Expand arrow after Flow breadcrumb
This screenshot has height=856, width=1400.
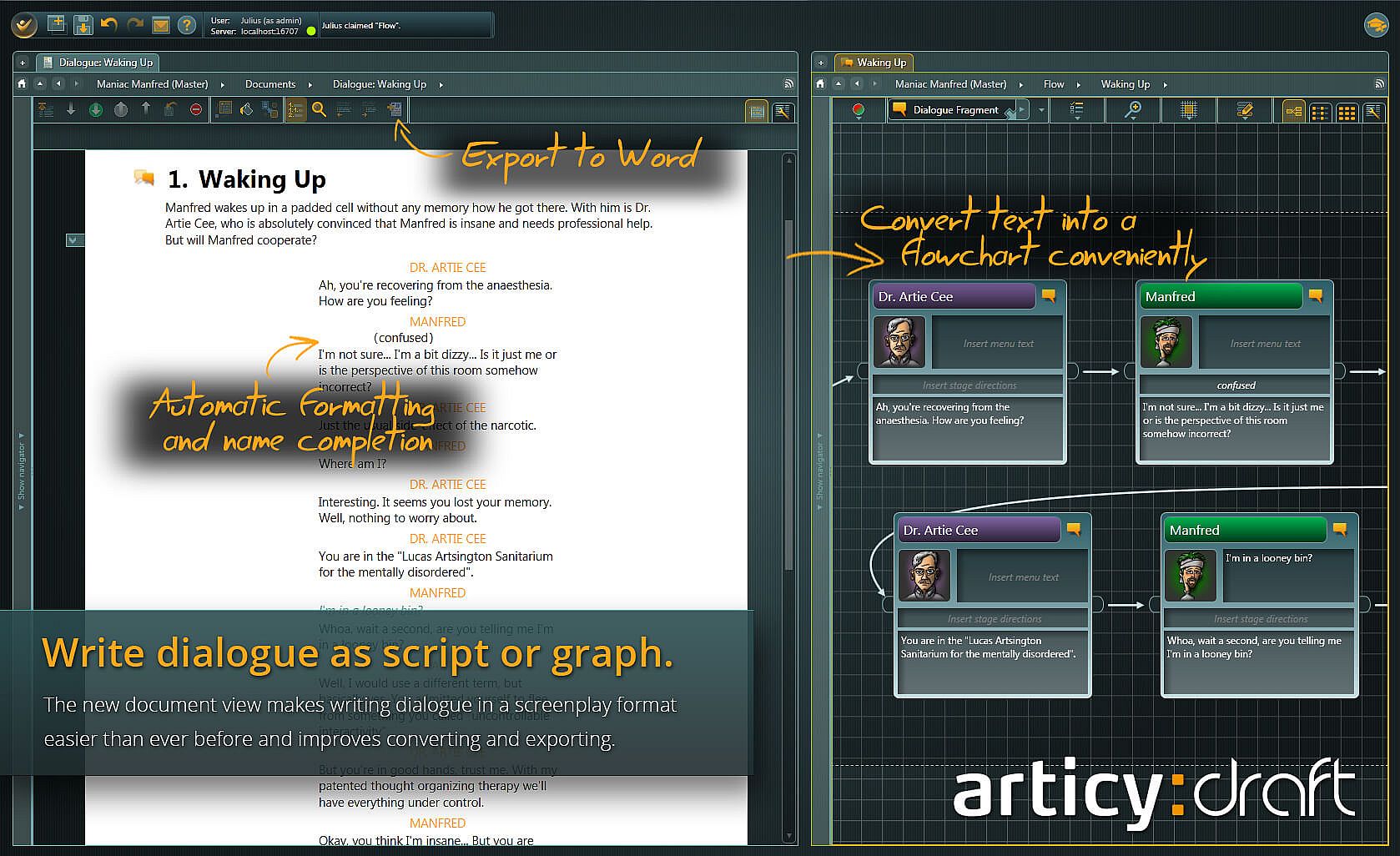(1078, 84)
